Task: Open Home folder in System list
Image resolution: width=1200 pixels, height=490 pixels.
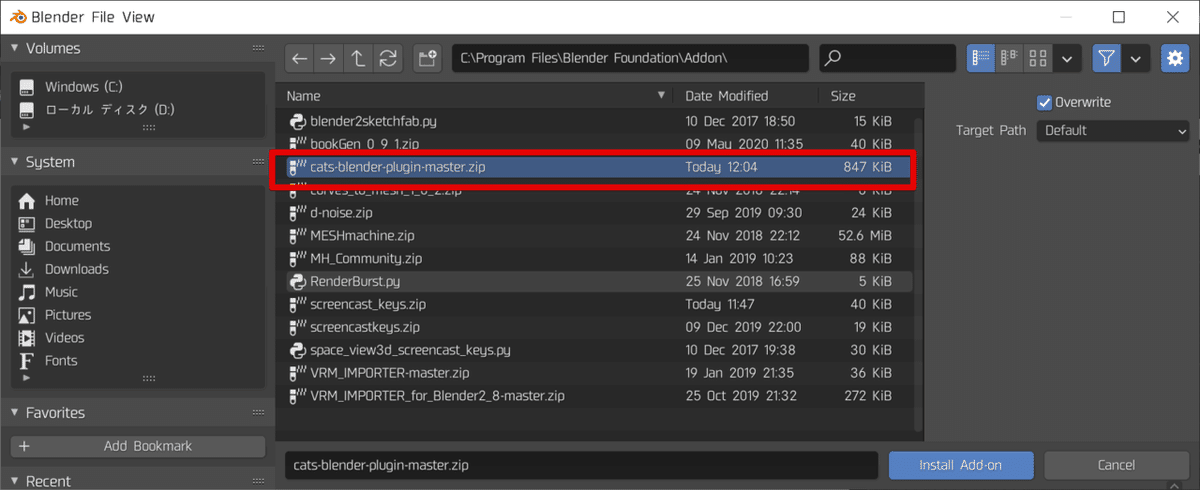Action: pos(137,201)
